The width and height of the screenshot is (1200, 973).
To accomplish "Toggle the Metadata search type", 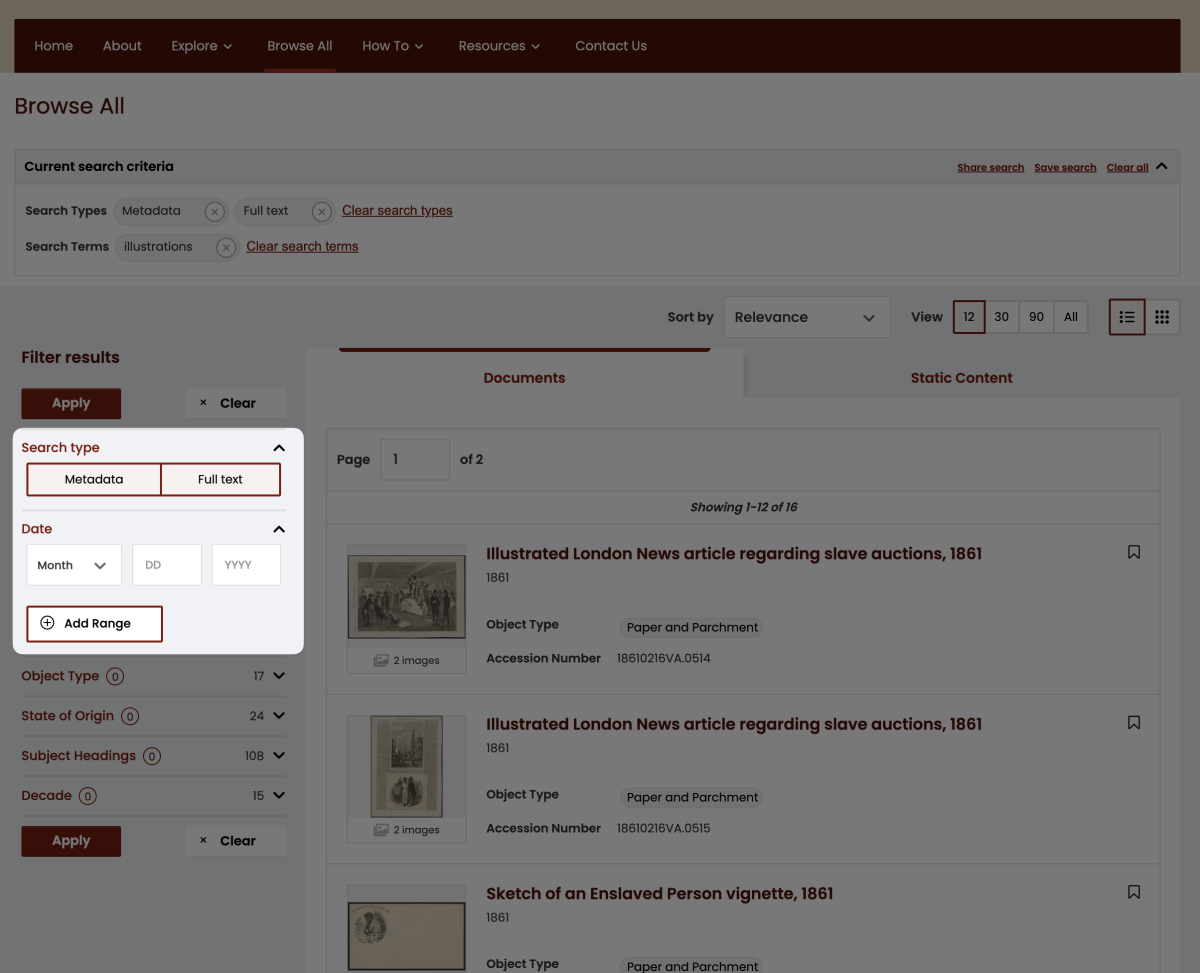I will tap(94, 480).
